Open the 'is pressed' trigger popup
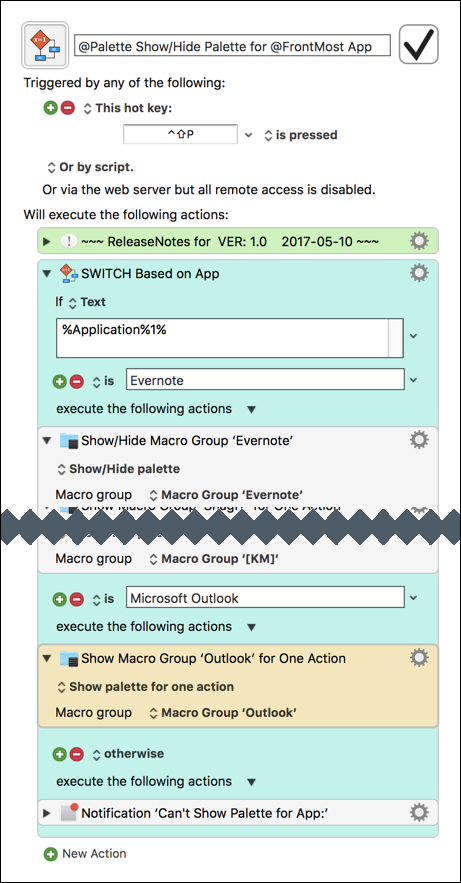 (x=301, y=135)
